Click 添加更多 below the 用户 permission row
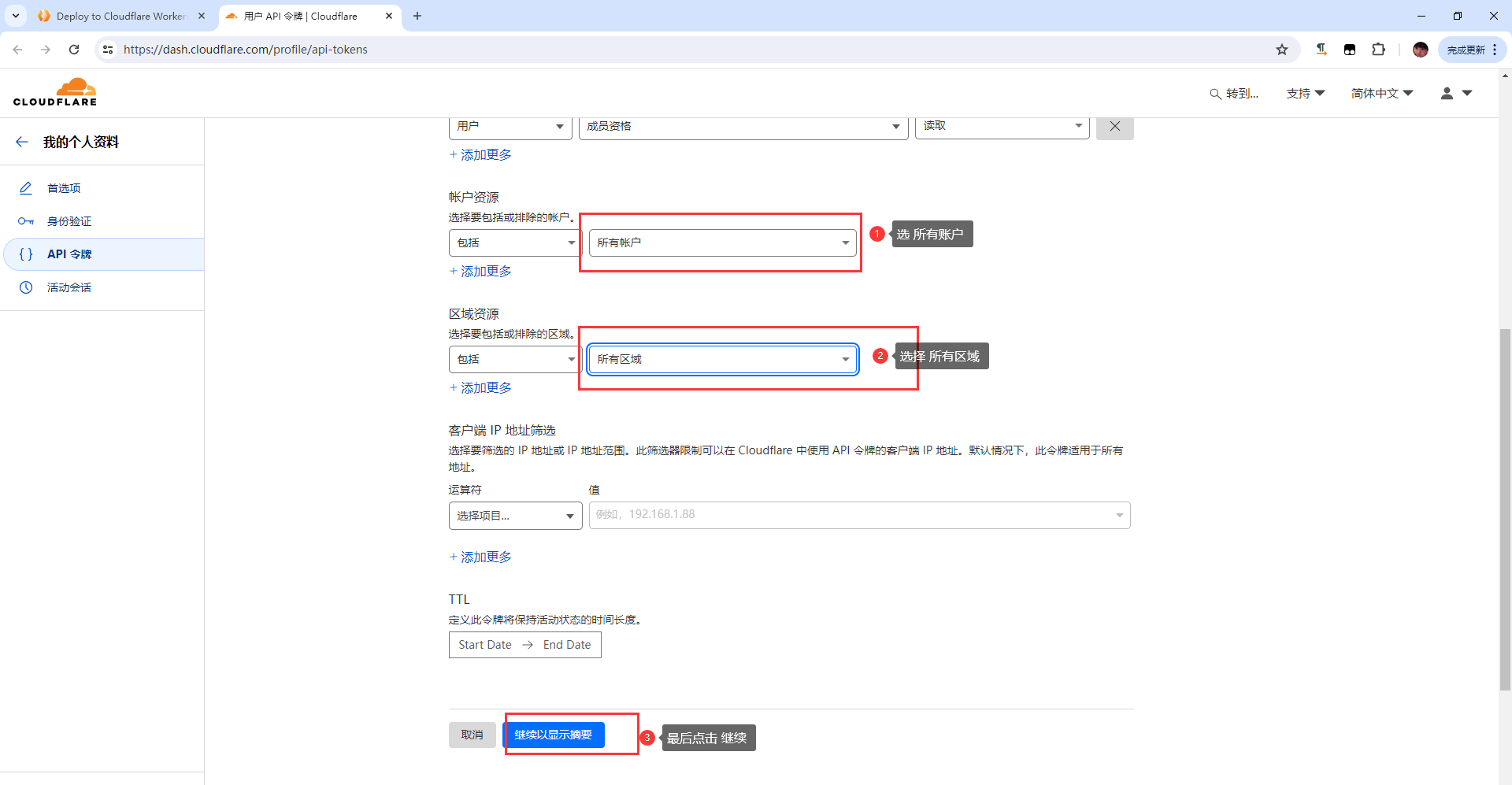 click(480, 154)
